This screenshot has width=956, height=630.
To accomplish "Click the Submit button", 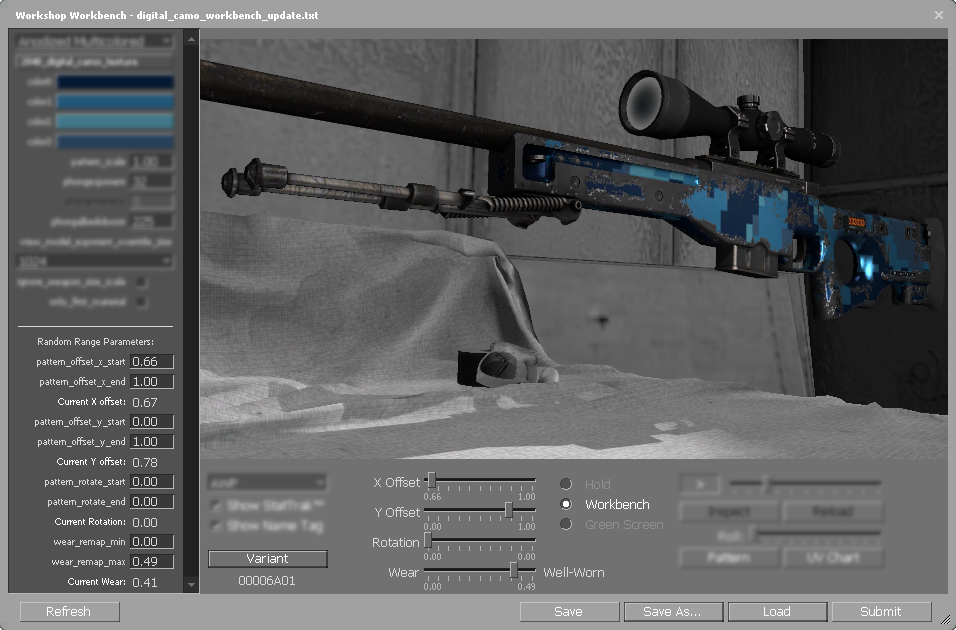I will tap(881, 612).
